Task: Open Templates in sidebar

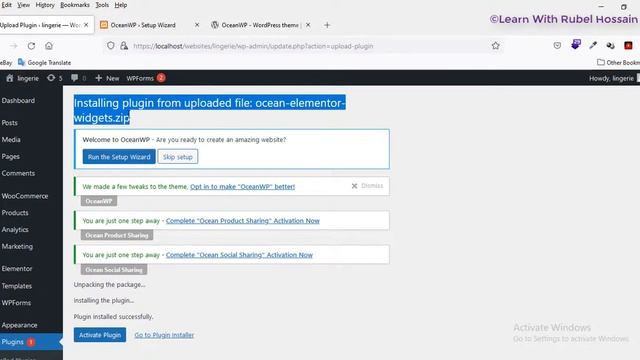Action: click(17, 286)
